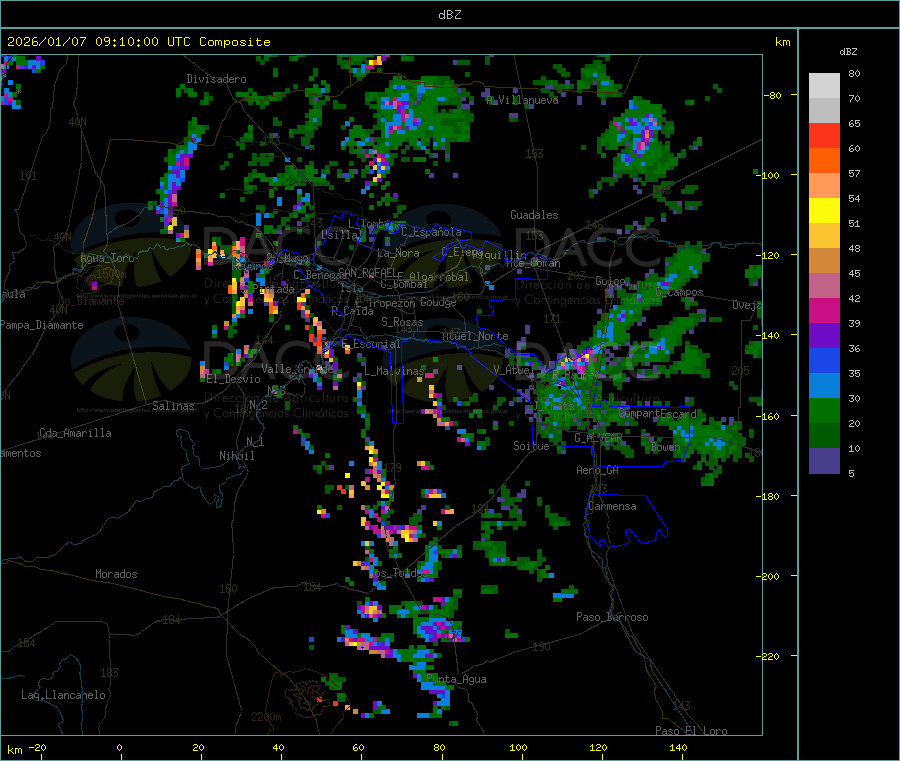
Task: Click the light gray 70 dBZ swatch
Action: [824, 110]
